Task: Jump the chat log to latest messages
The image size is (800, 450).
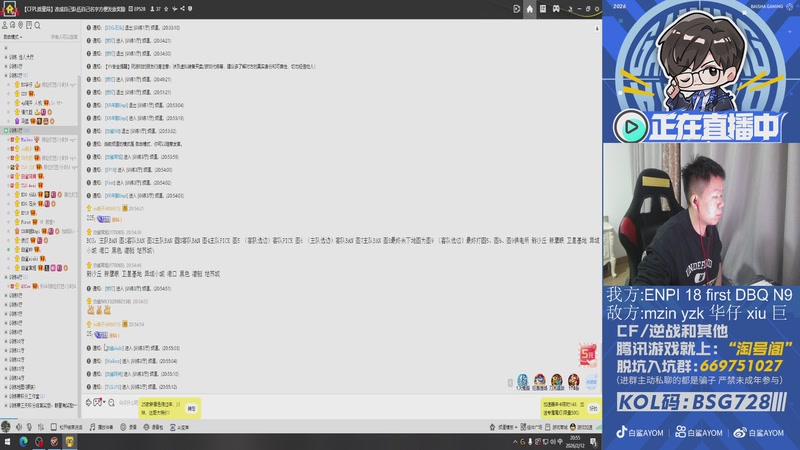Action: tap(597, 29)
